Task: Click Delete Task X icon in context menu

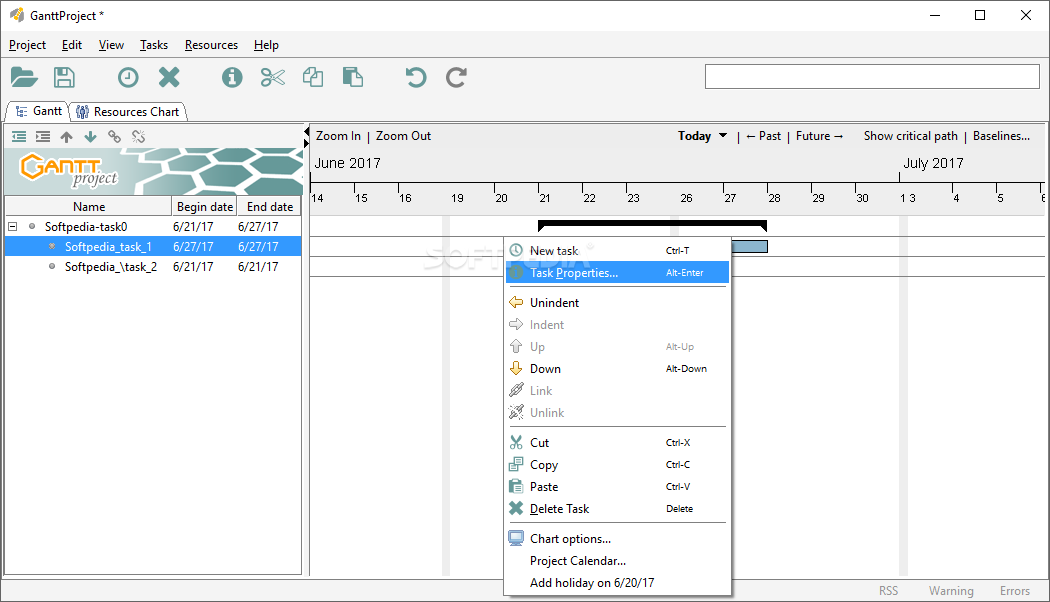Action: click(x=516, y=509)
